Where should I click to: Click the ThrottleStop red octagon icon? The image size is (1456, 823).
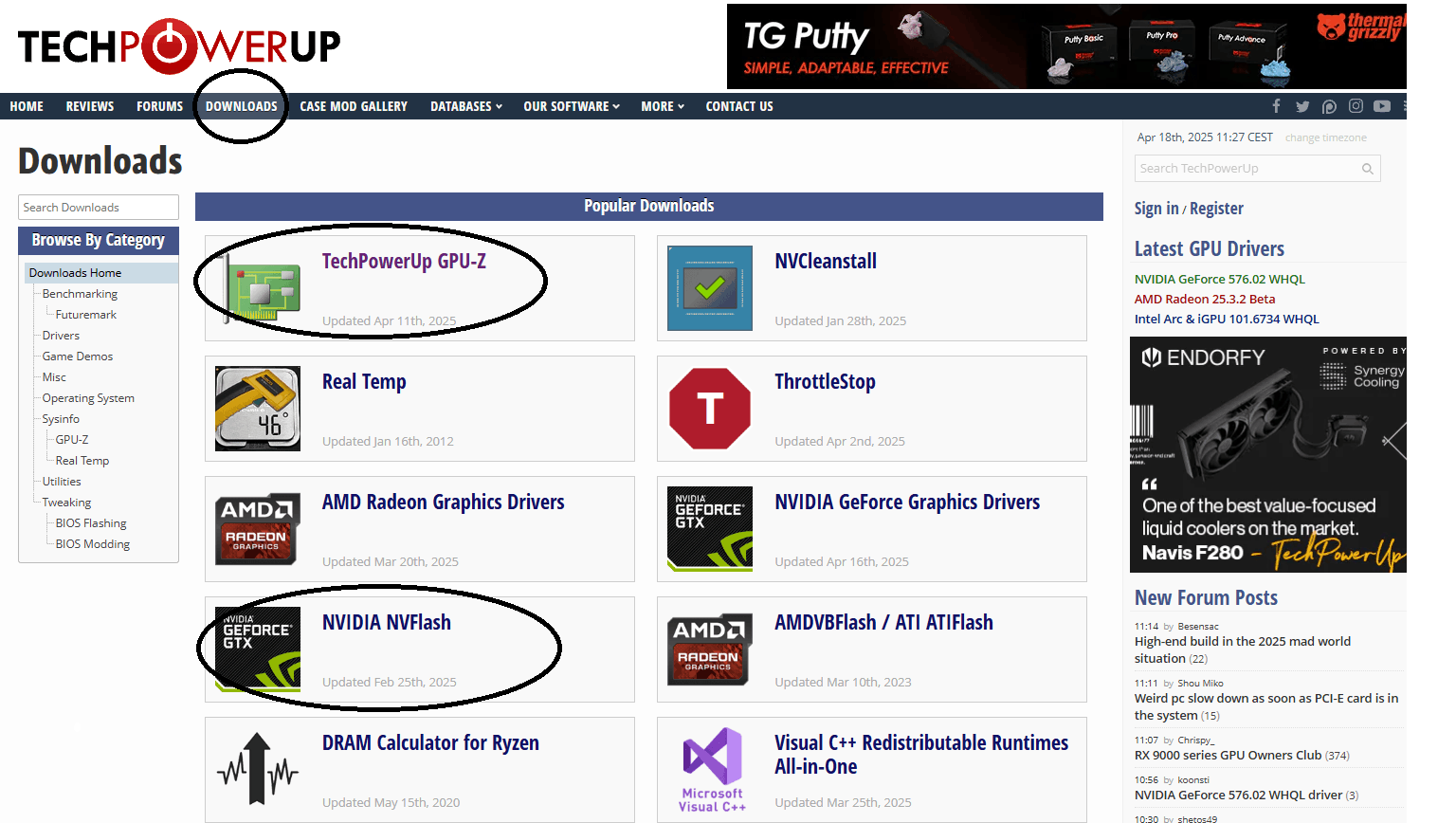[710, 409]
